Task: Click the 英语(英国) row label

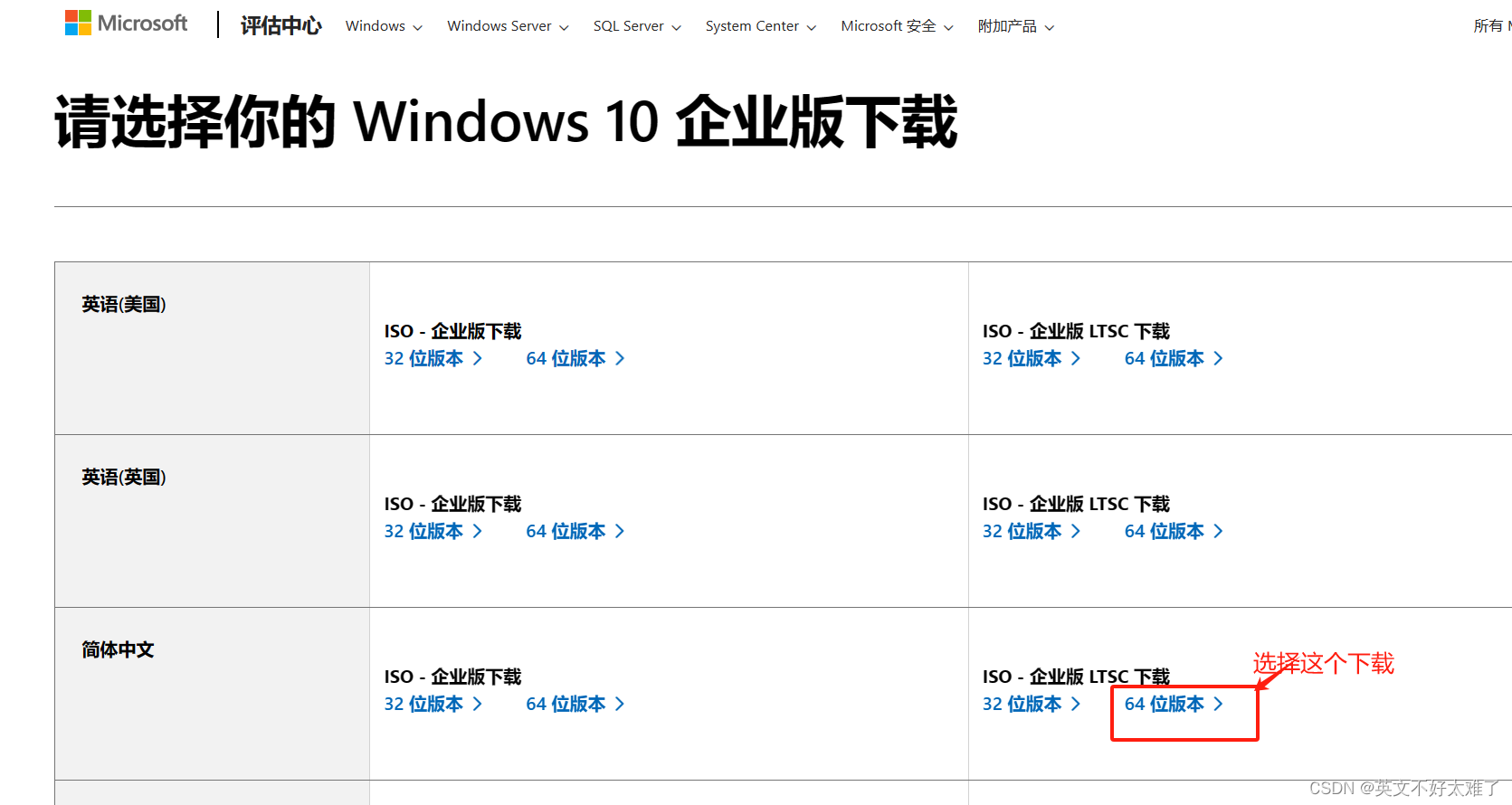Action: point(124,478)
